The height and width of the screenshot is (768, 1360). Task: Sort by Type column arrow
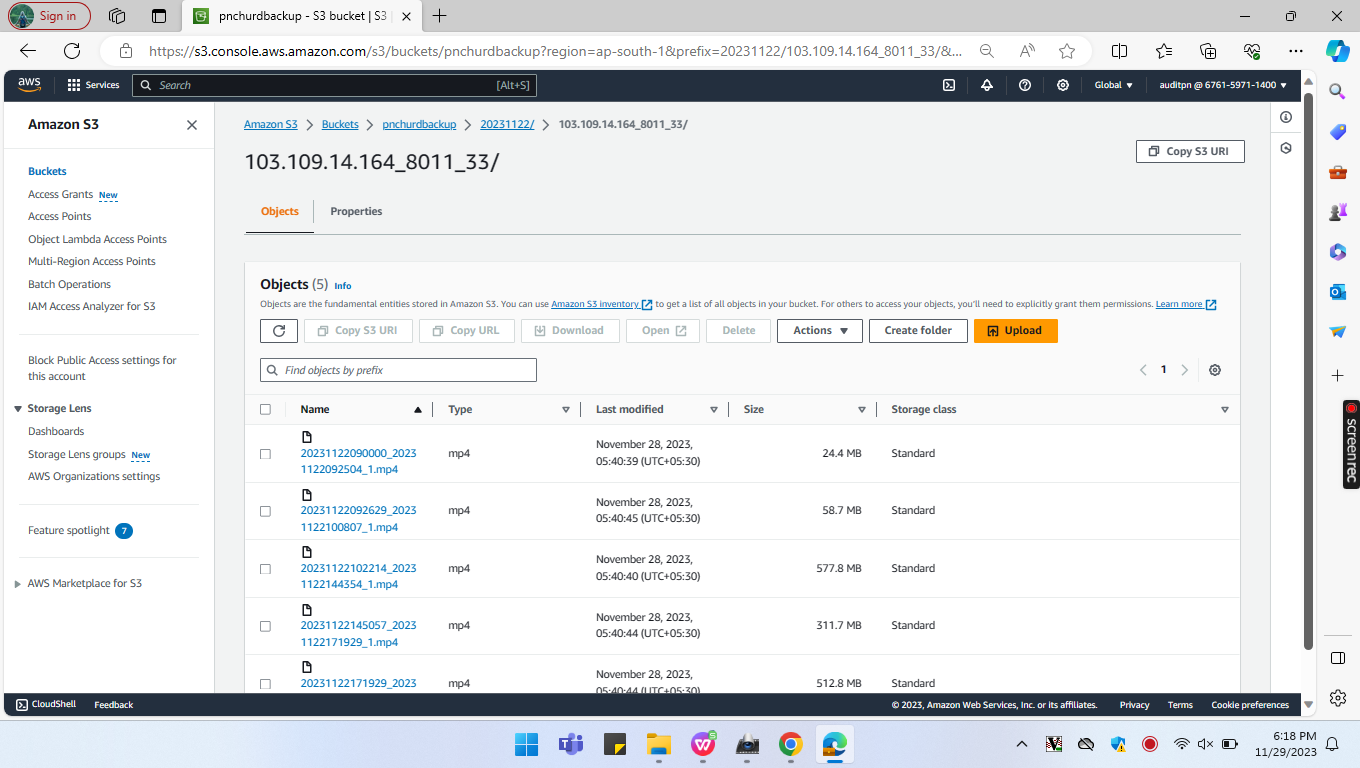[x=565, y=410]
